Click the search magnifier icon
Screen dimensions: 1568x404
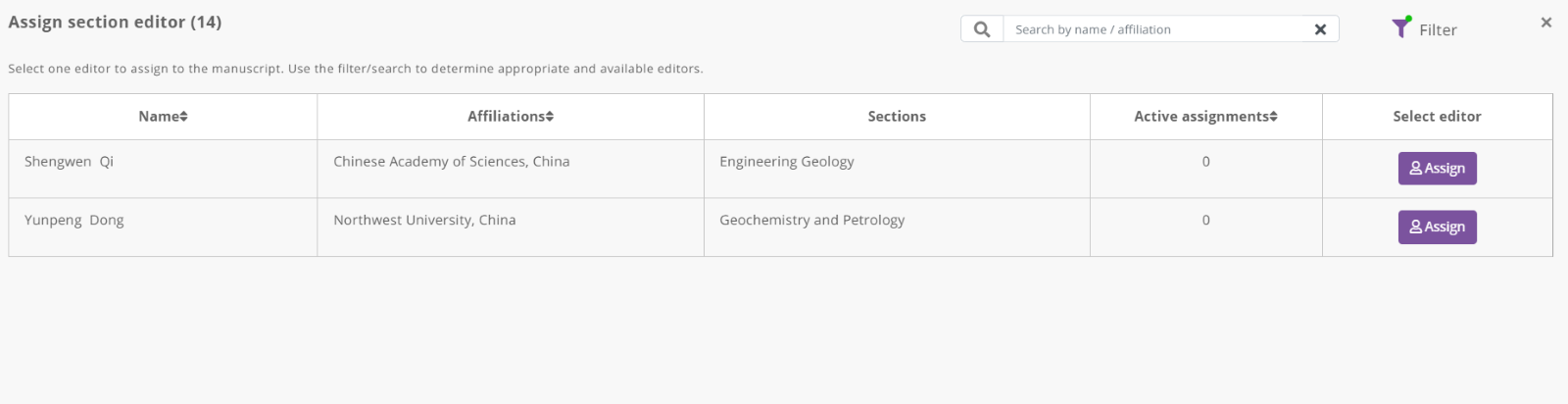coord(982,29)
